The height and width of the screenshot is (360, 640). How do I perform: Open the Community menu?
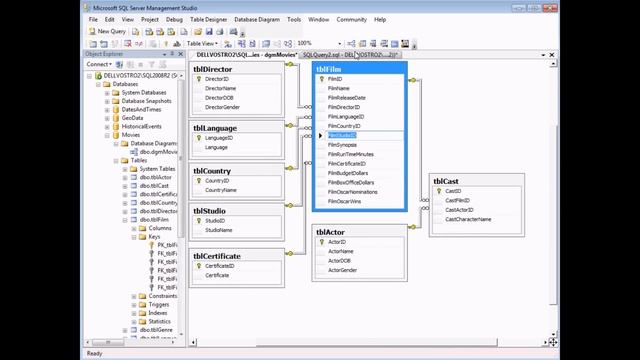coord(351,20)
